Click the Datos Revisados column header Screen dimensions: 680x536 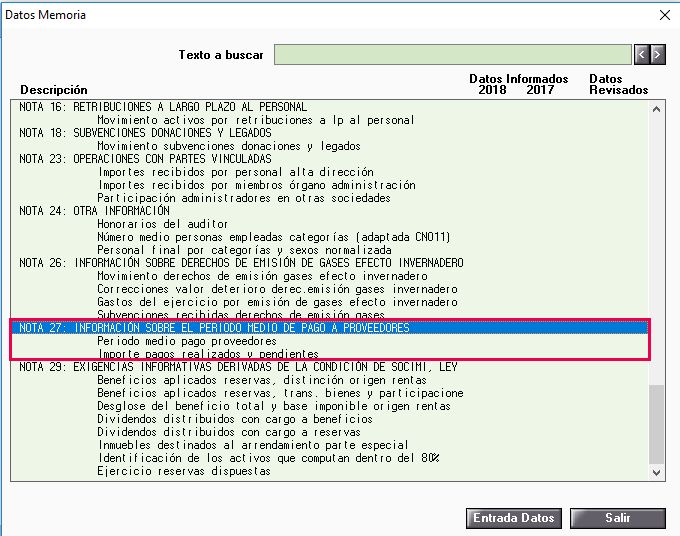[x=619, y=84]
